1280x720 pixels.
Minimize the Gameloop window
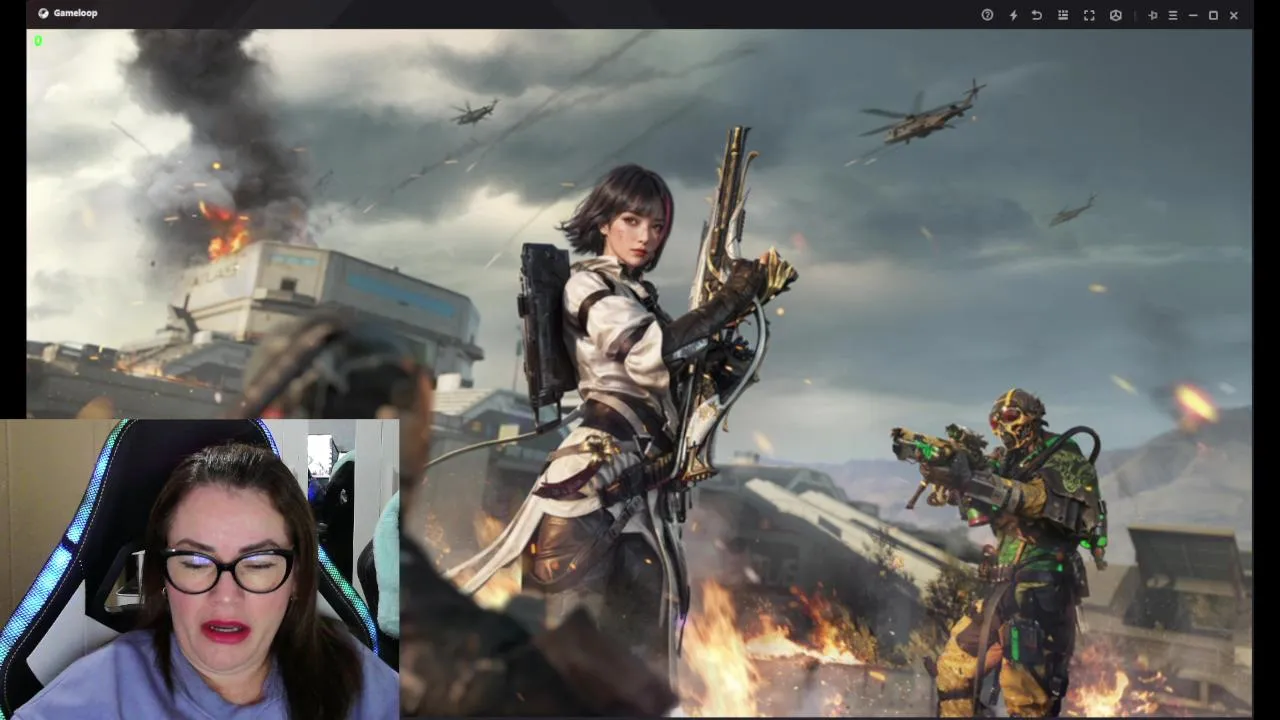[x=1193, y=15]
